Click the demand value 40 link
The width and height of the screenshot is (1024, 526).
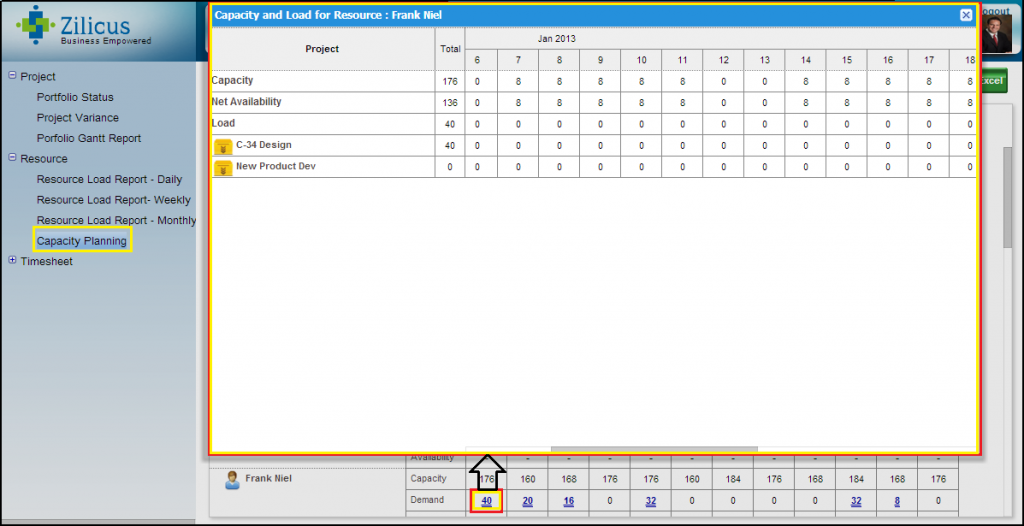486,501
